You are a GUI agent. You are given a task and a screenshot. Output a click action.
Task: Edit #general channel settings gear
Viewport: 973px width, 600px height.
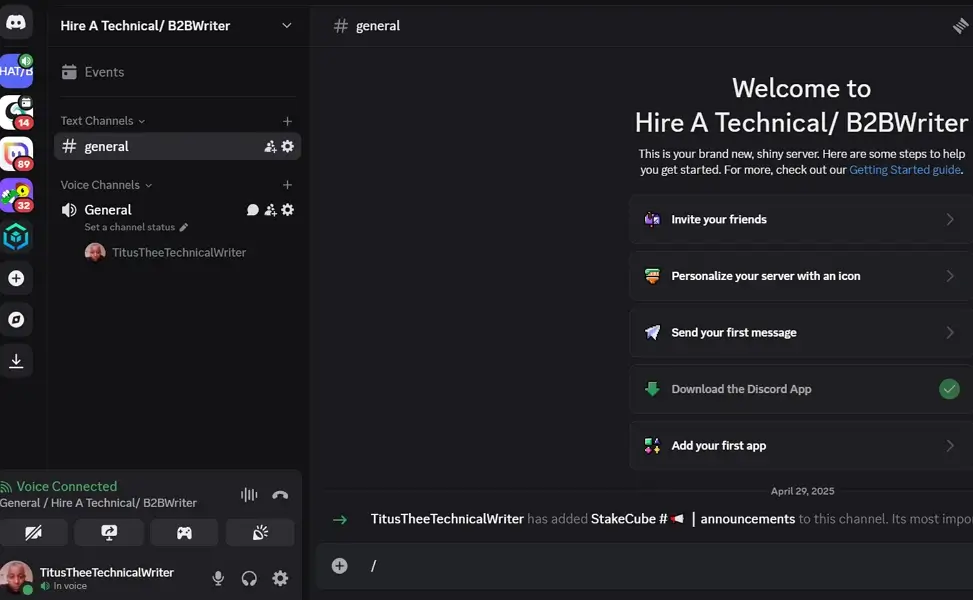(287, 146)
